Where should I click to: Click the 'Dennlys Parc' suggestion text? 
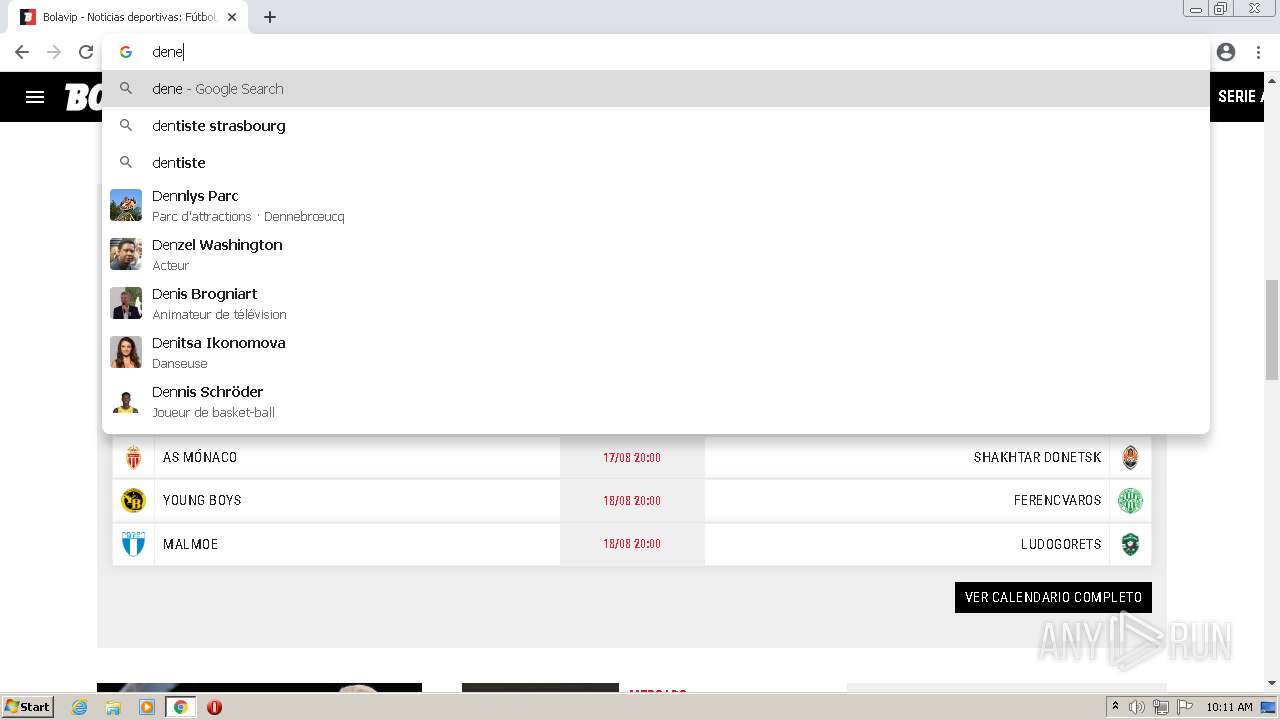pos(195,196)
